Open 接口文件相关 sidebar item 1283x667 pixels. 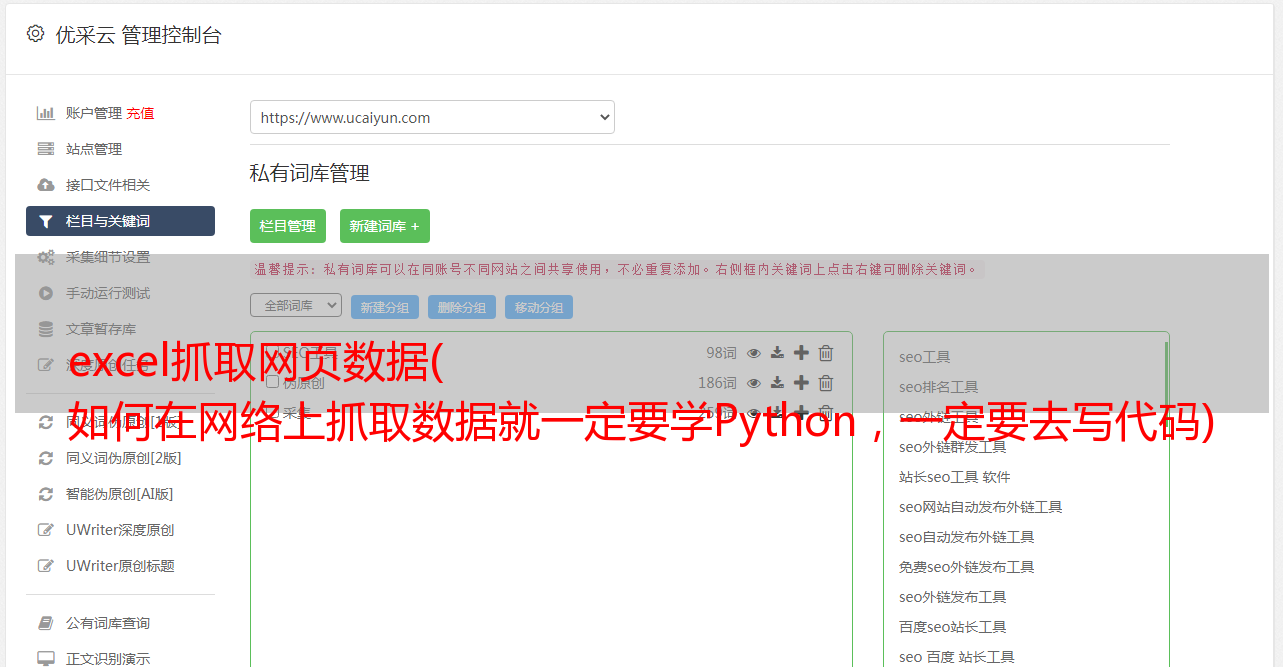click(x=107, y=185)
